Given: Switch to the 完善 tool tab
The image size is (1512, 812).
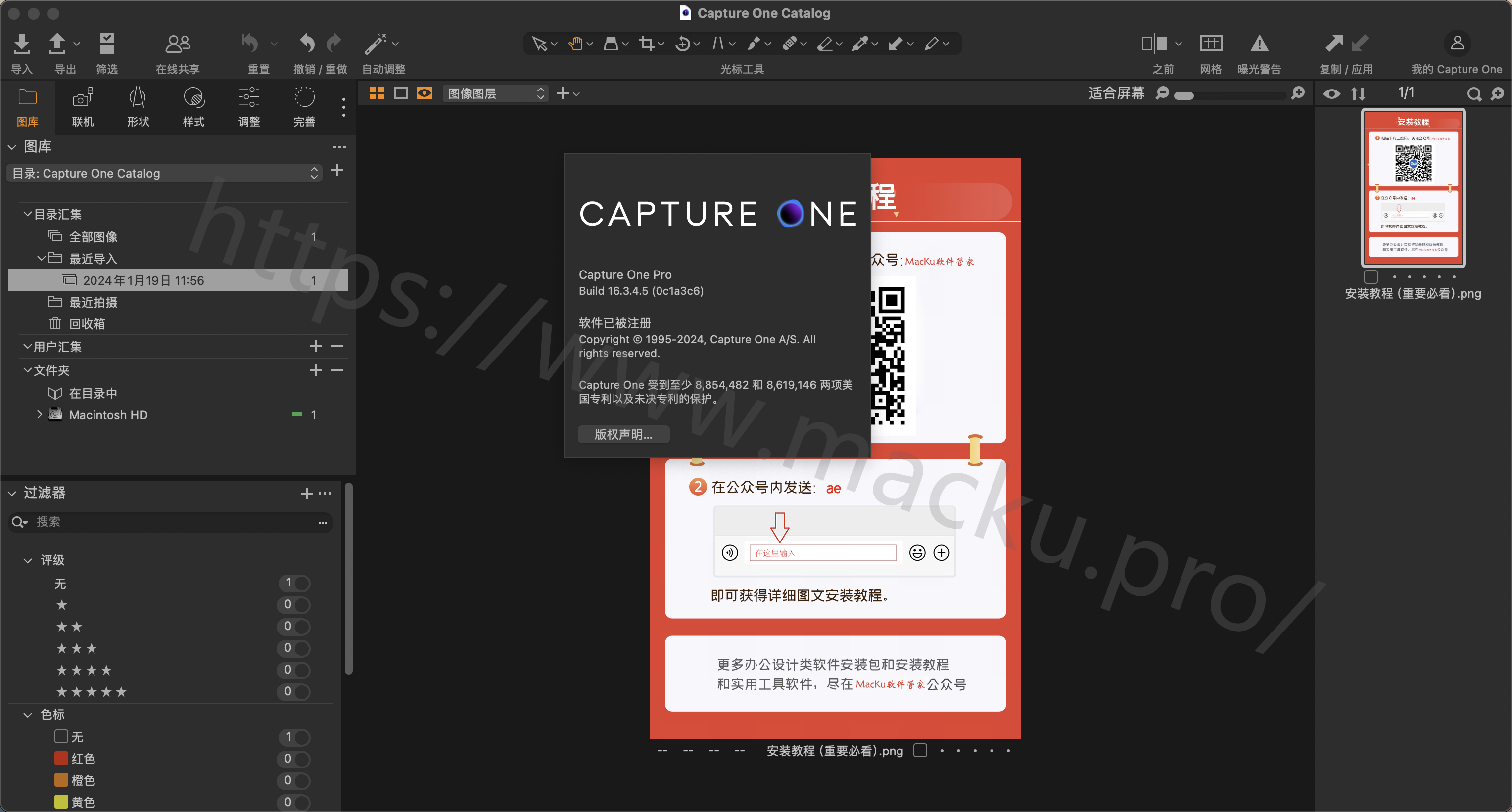Looking at the screenshot, I should [304, 107].
